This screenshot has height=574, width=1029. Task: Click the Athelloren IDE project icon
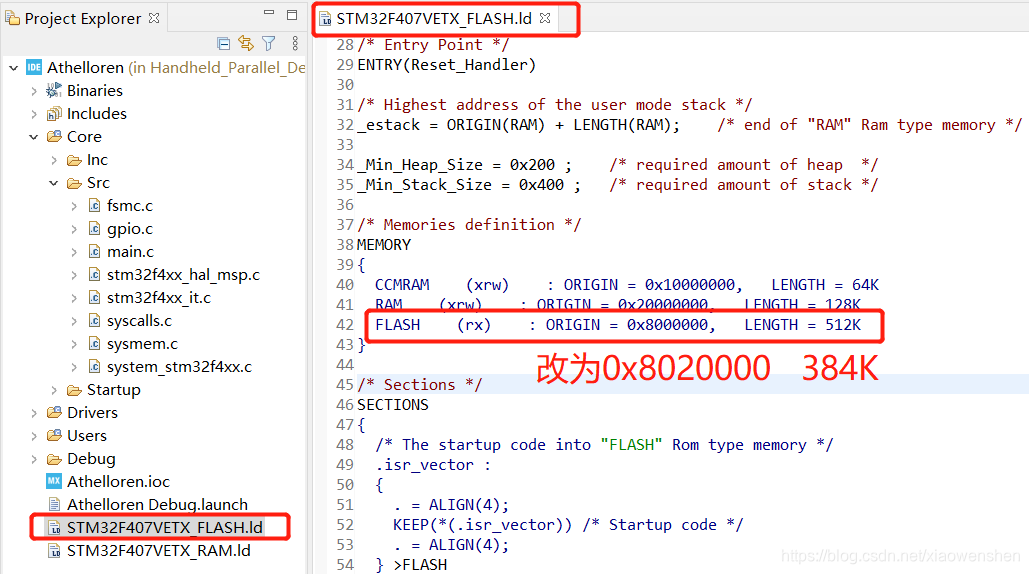pos(33,67)
